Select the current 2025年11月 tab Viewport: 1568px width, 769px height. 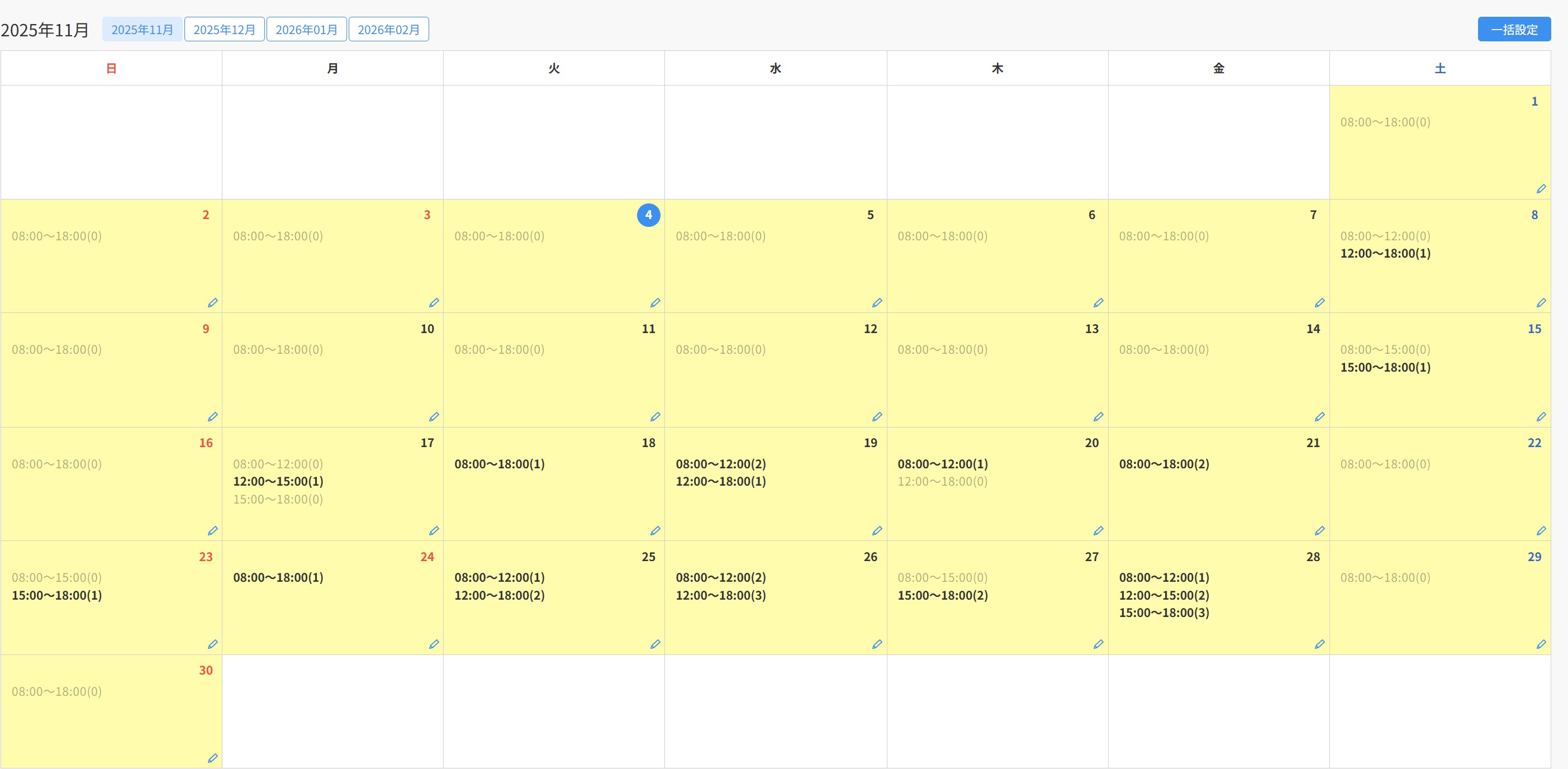[x=142, y=29]
